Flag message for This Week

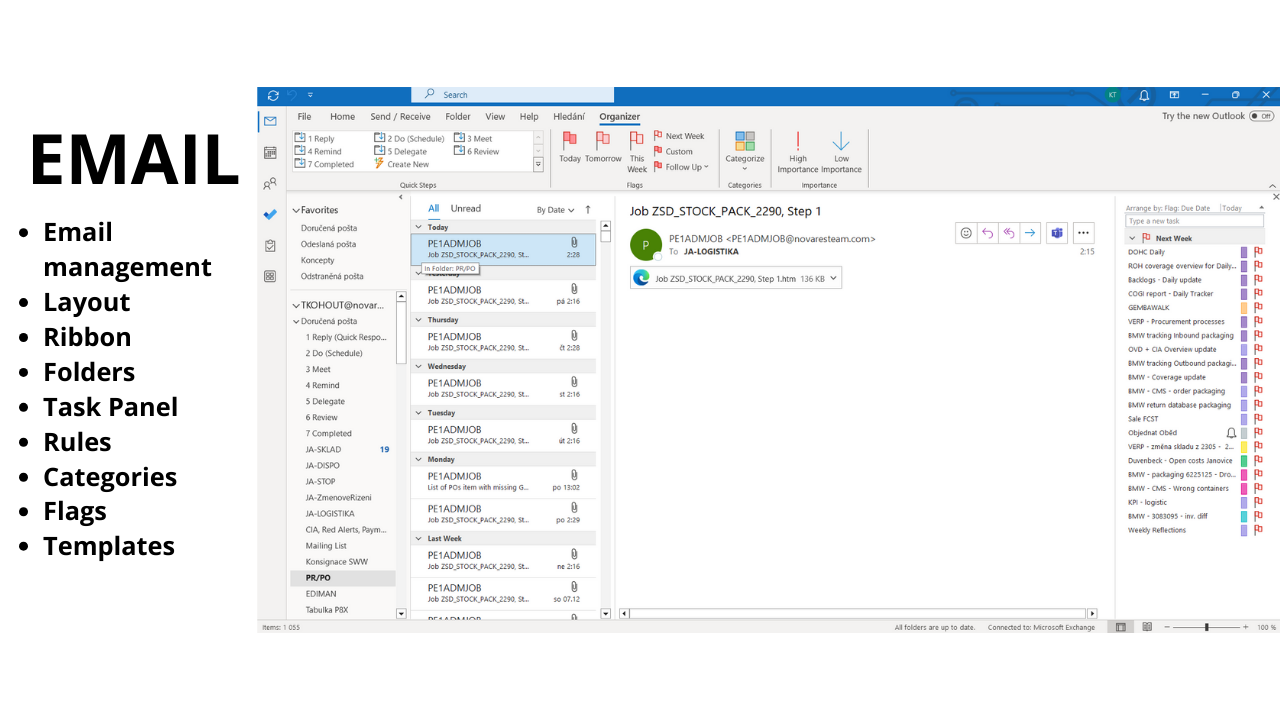[x=637, y=152]
